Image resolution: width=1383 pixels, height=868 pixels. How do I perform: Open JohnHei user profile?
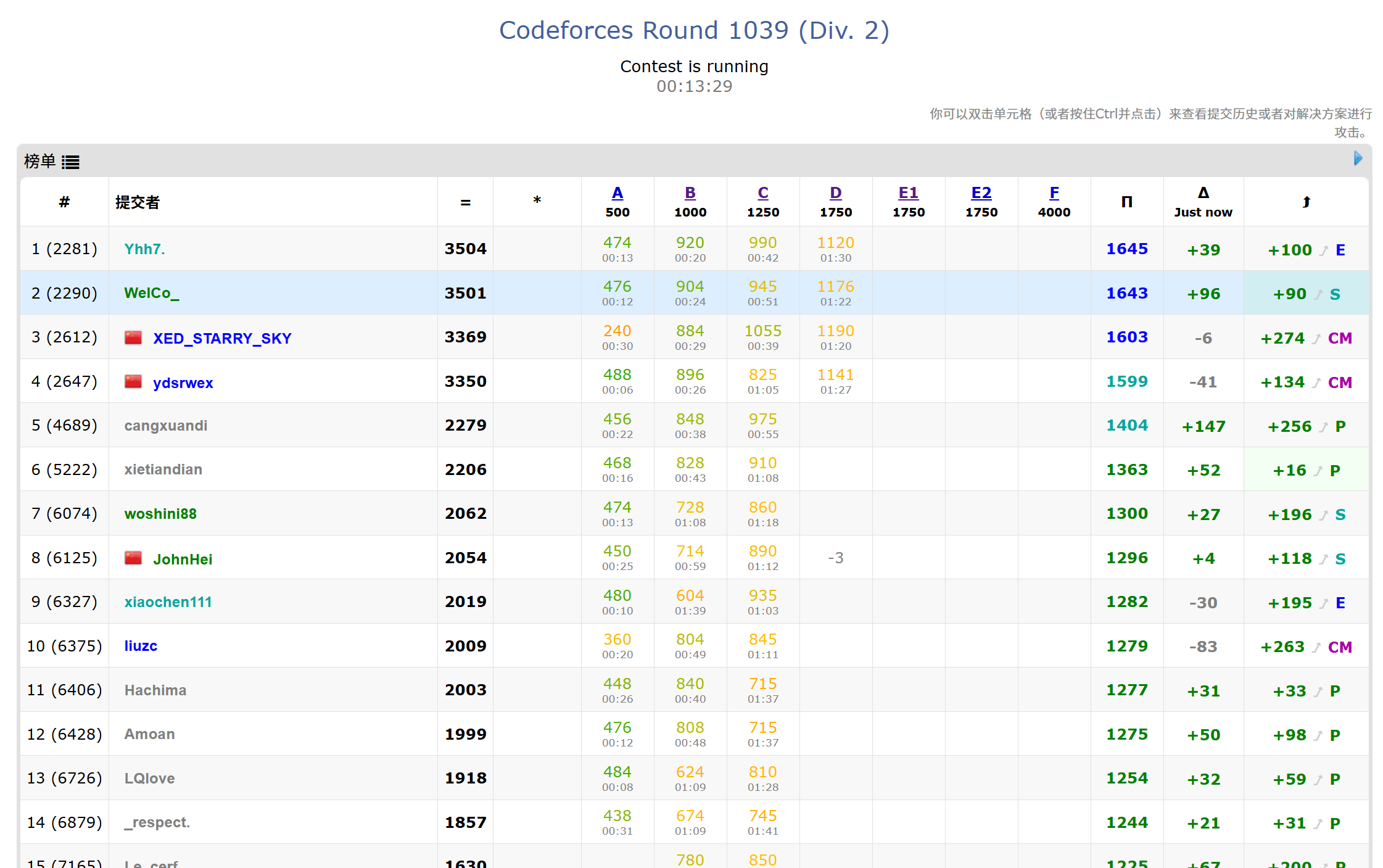coord(183,559)
